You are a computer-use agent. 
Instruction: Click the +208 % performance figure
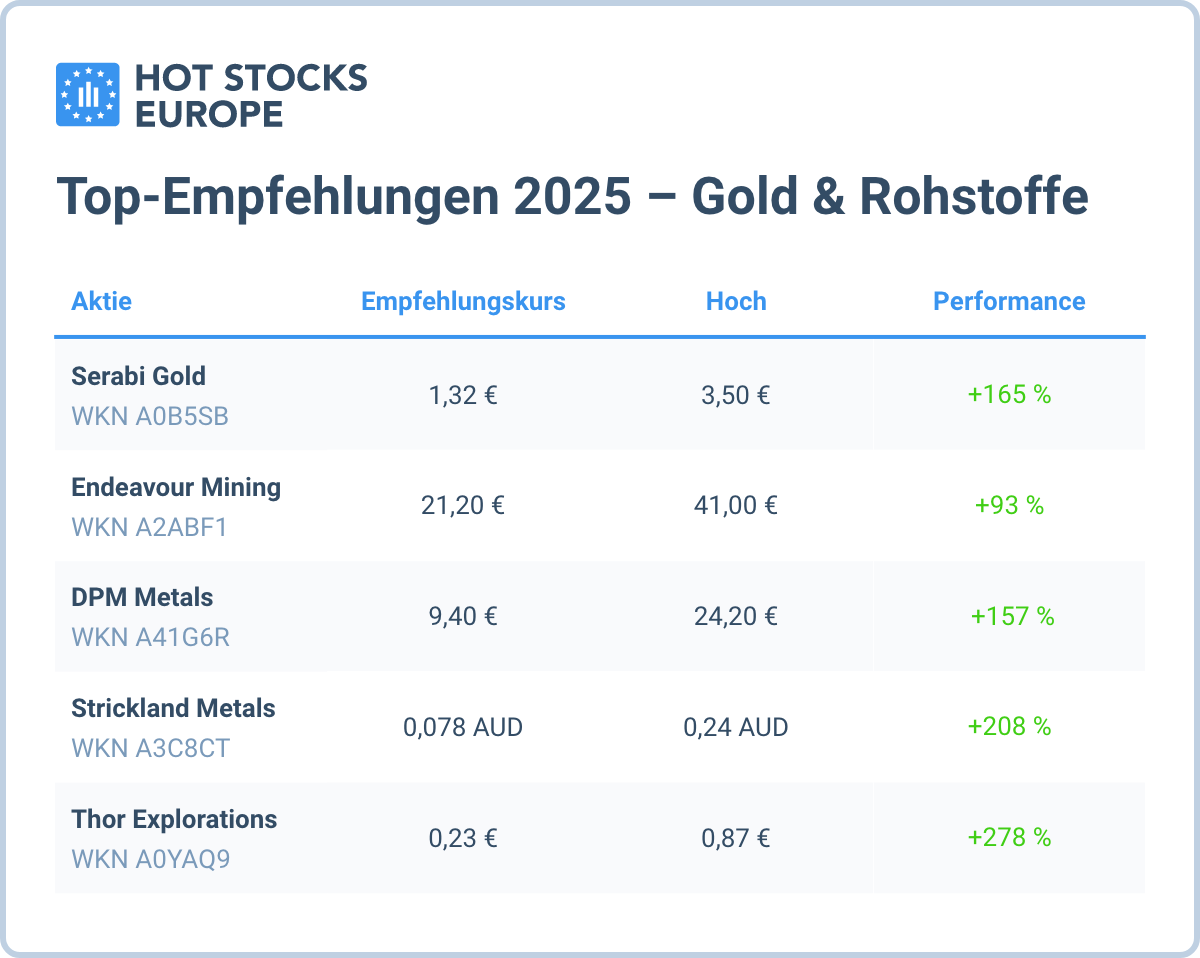click(x=1009, y=727)
